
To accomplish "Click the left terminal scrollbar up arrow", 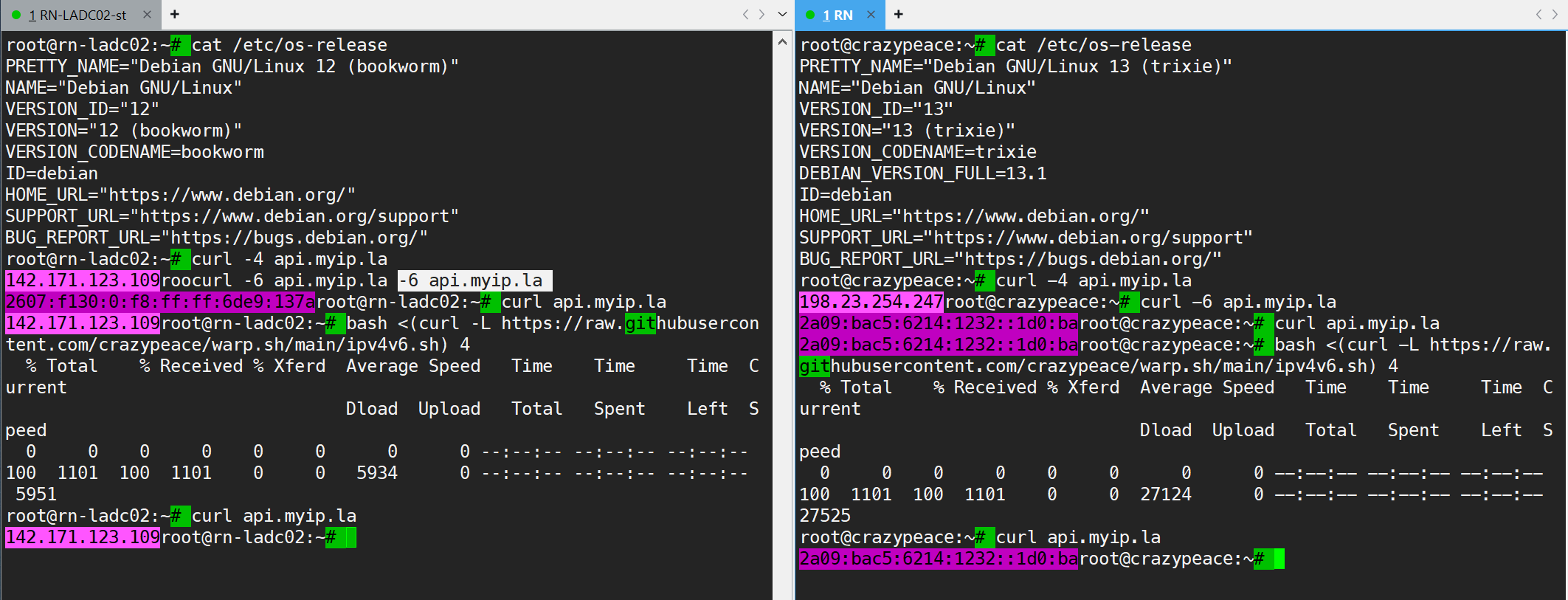I will (782, 43).
